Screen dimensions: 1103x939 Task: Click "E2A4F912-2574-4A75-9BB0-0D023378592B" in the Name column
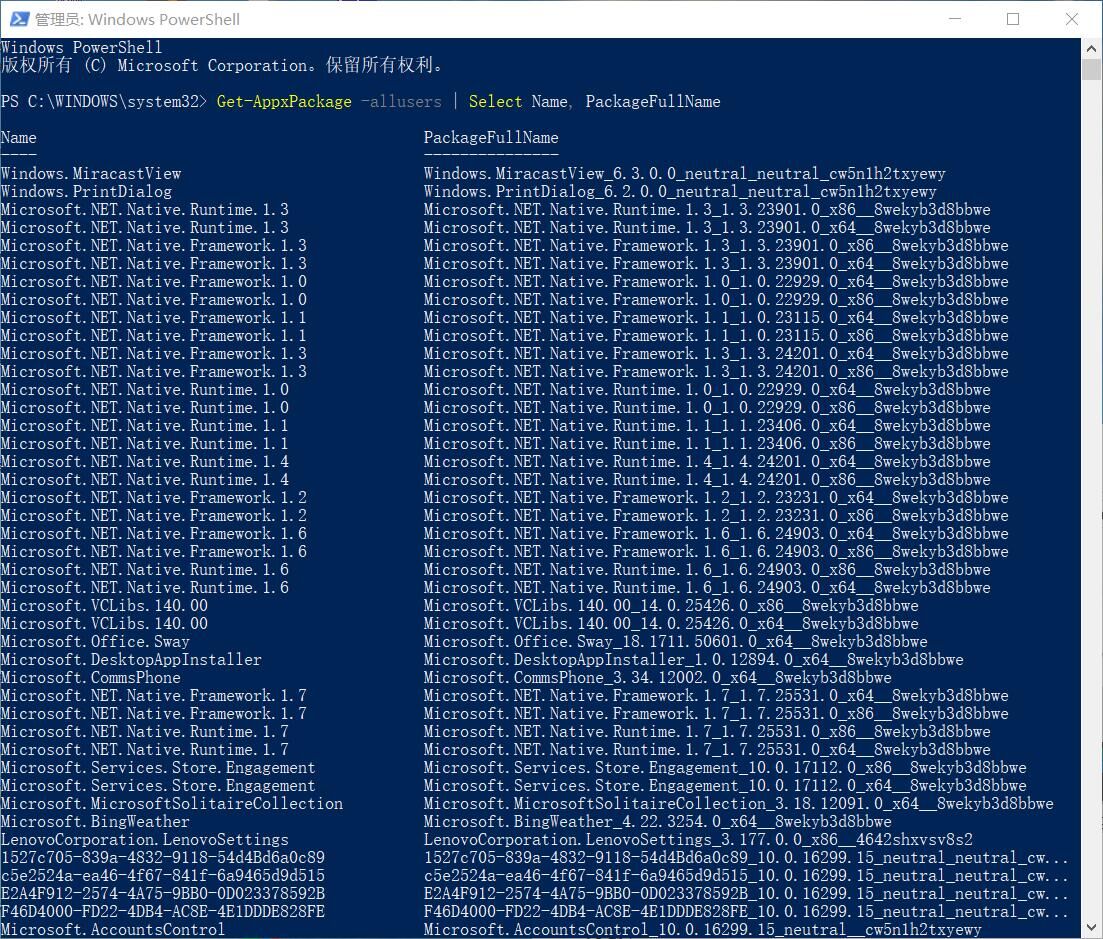(x=162, y=894)
